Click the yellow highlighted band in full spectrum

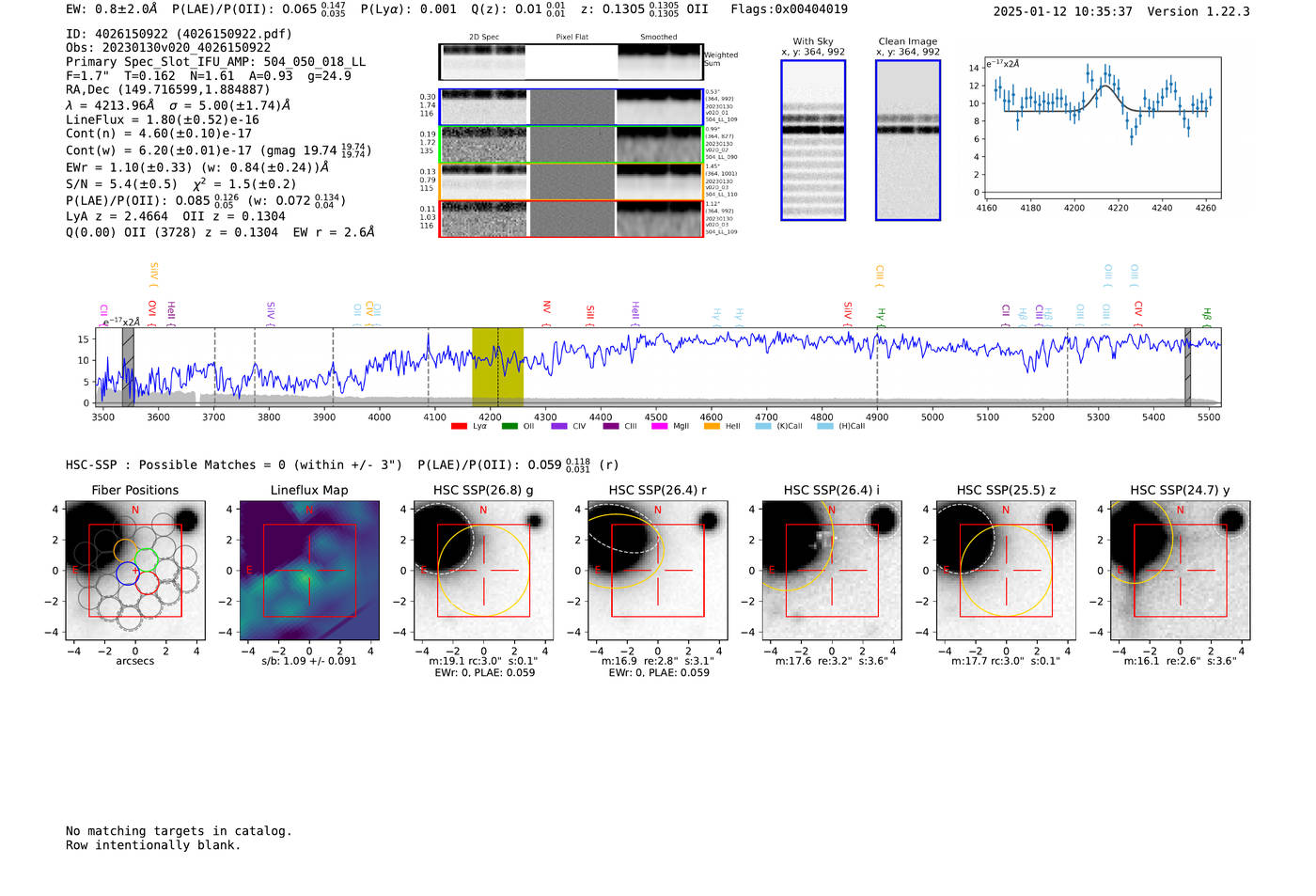tap(497, 366)
